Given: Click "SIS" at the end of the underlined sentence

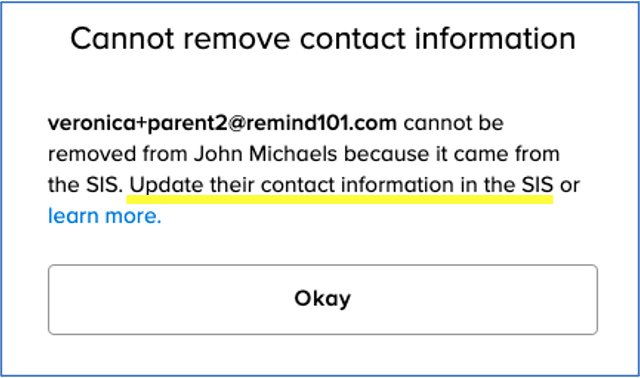Looking at the screenshot, I should [537, 185].
